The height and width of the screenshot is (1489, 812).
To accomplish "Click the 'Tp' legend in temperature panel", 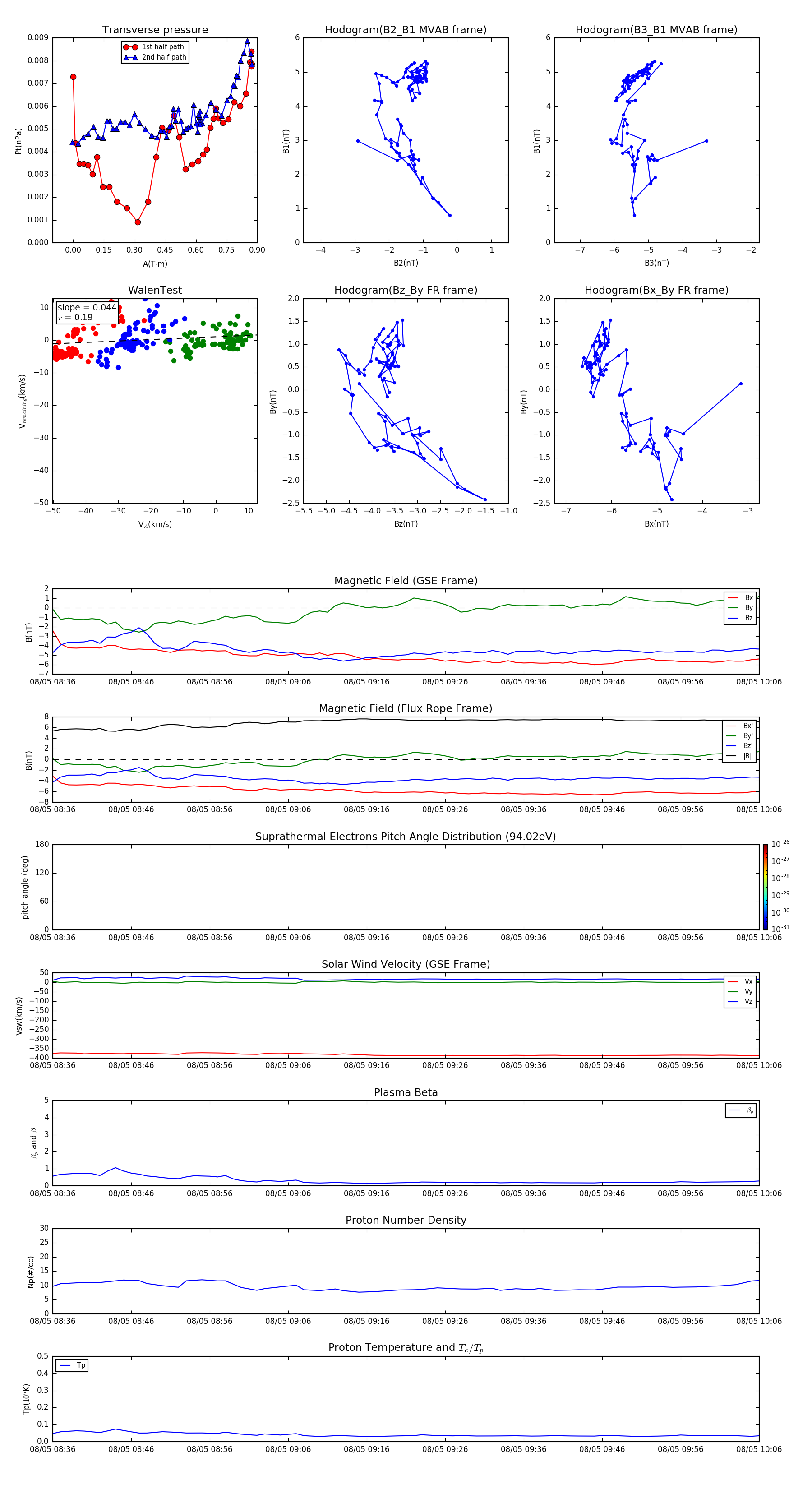I will tap(72, 1365).
